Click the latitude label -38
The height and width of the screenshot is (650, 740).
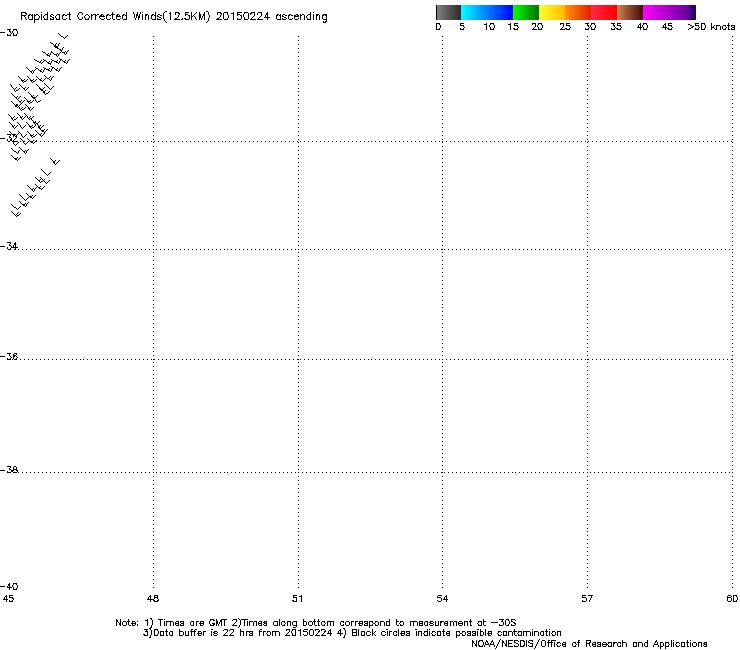[9, 470]
